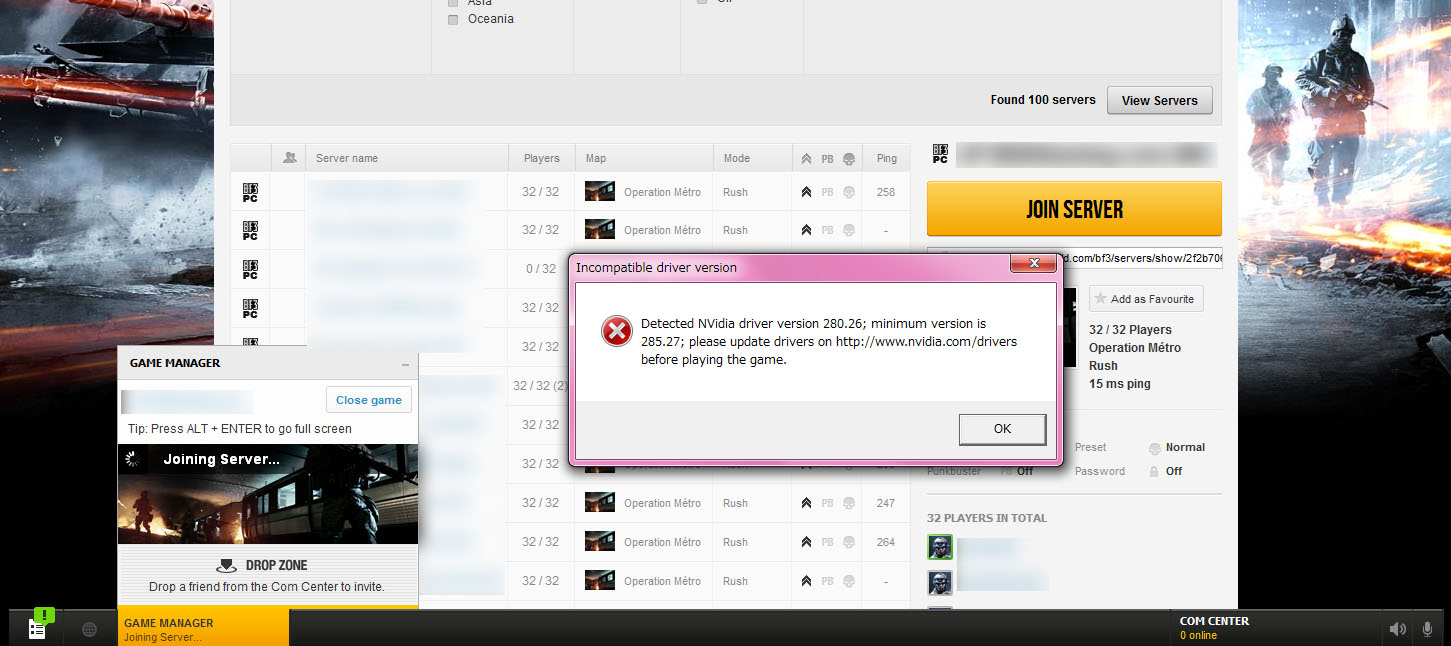Sort by the rank chevron column header
The image size is (1451, 646).
tap(806, 158)
